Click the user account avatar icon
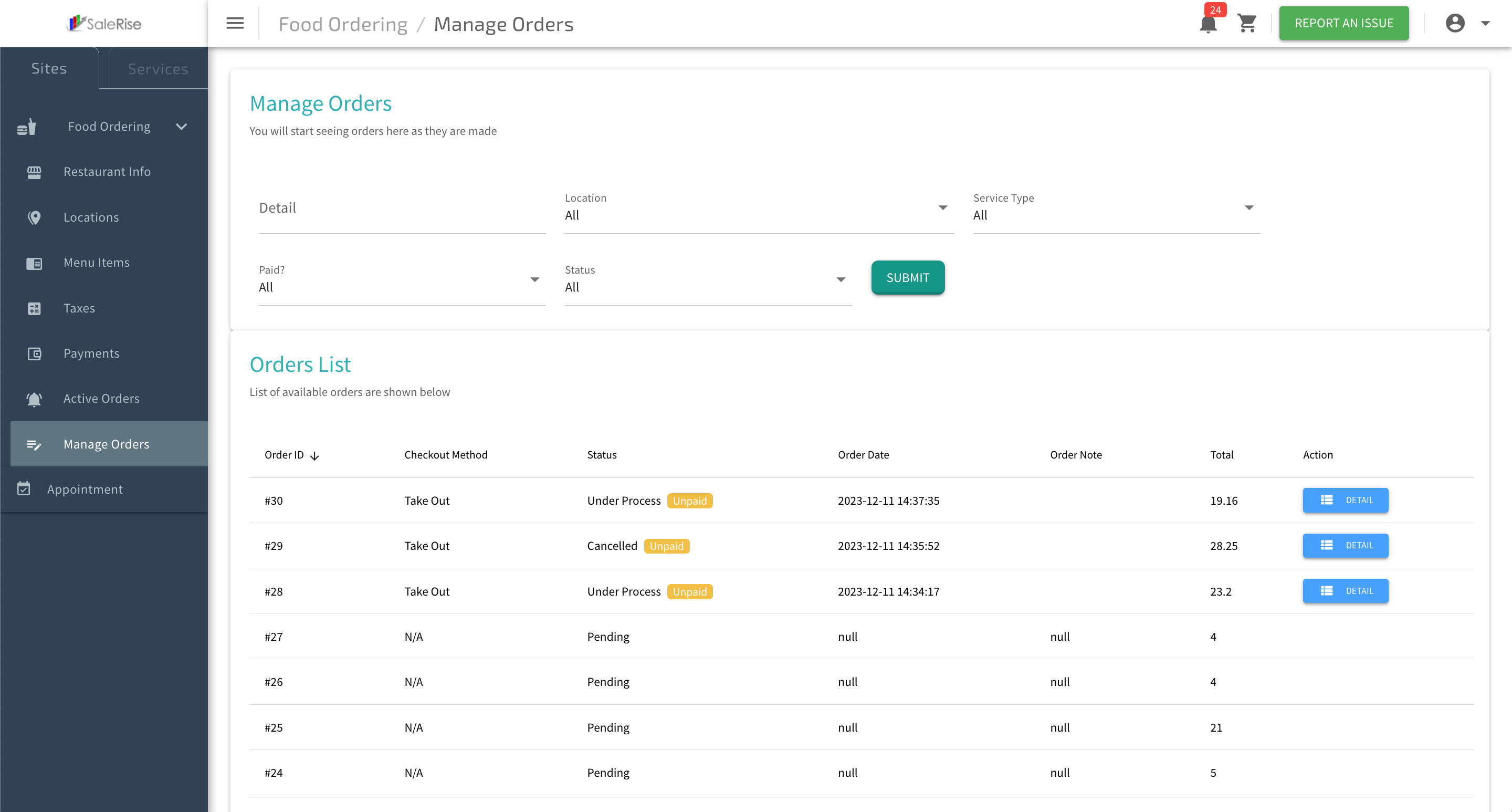The height and width of the screenshot is (812, 1512). point(1455,24)
